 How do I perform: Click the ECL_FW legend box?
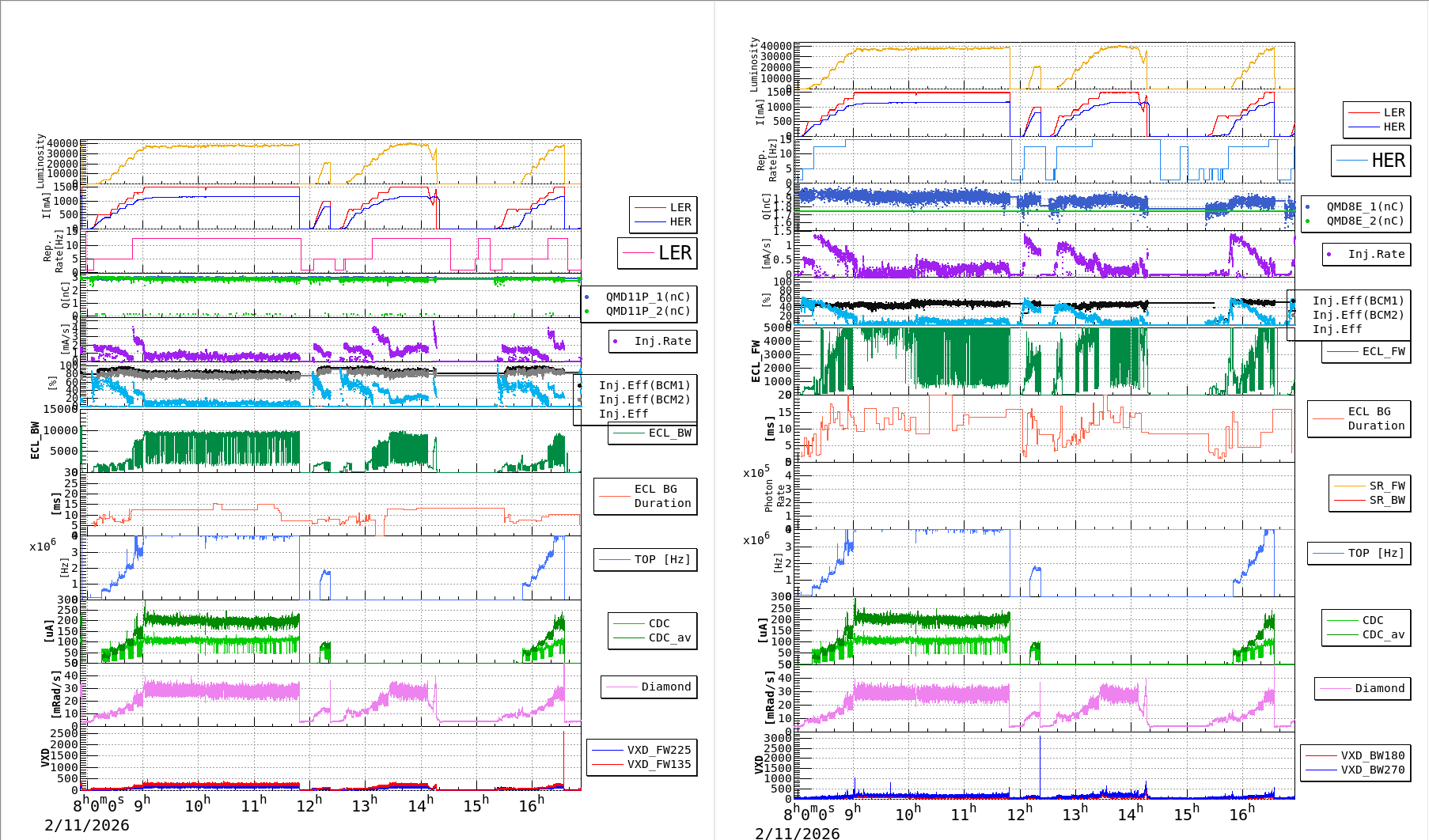[1366, 351]
